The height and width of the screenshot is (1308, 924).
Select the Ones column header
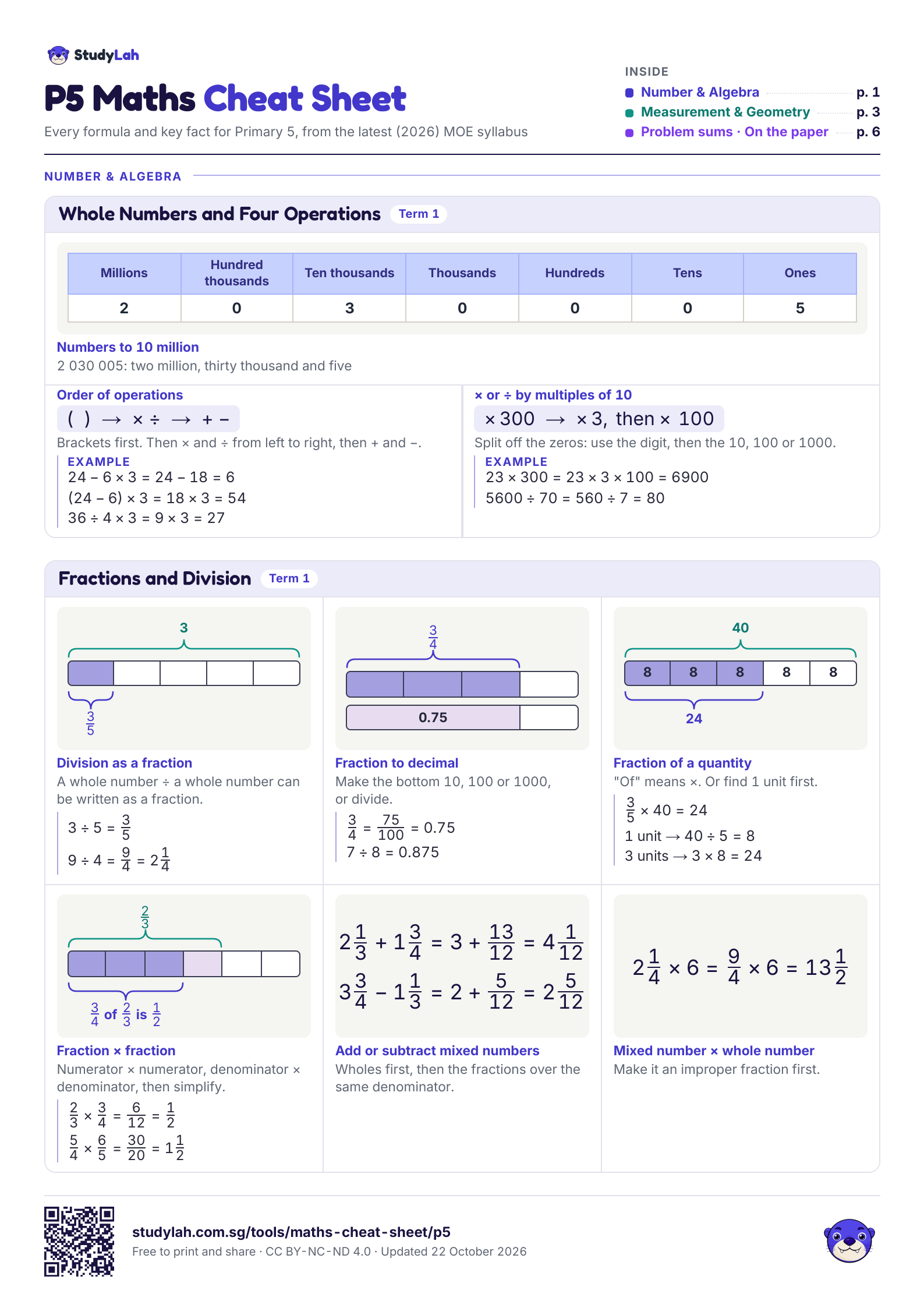click(x=800, y=273)
